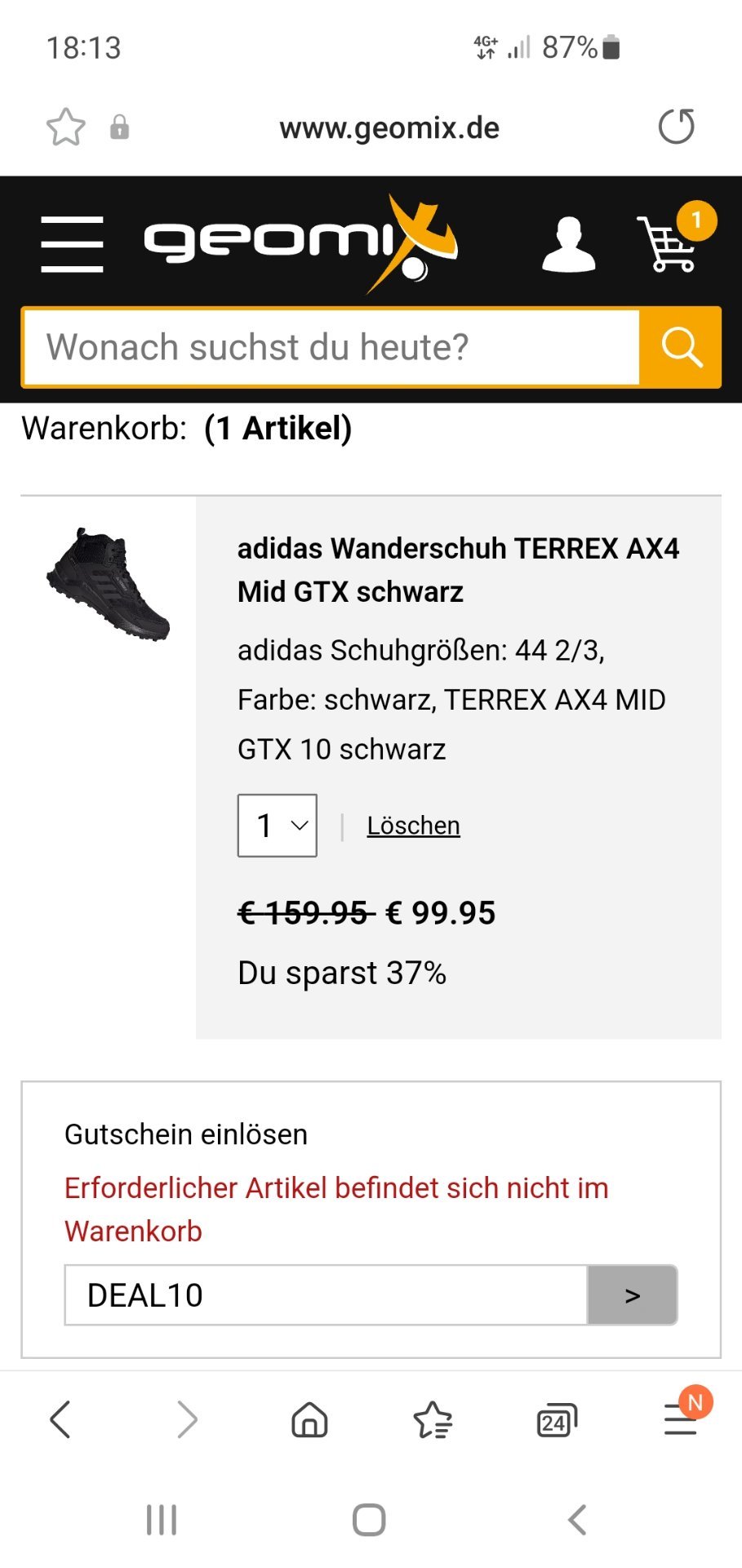Open the user account icon
The width and height of the screenshot is (742, 1568).
568,243
